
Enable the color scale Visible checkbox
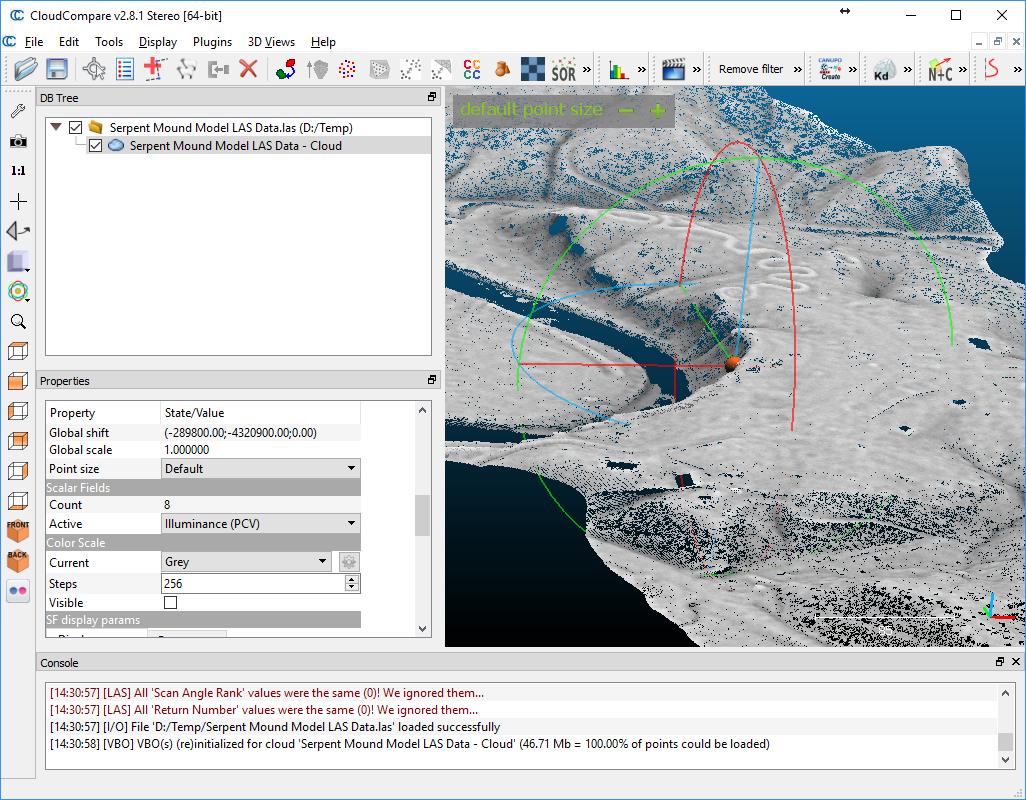pos(170,603)
